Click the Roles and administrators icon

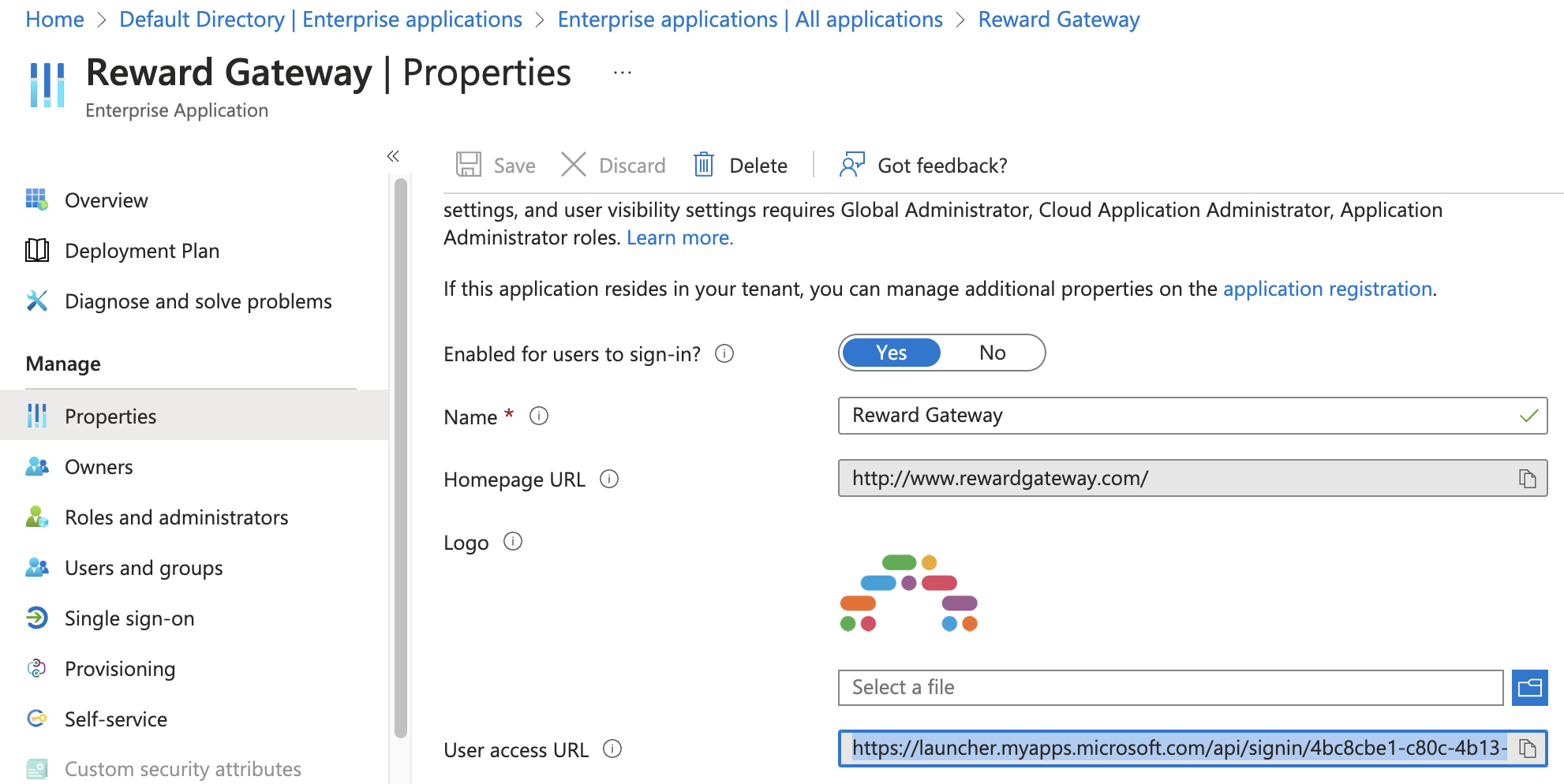[x=37, y=517]
